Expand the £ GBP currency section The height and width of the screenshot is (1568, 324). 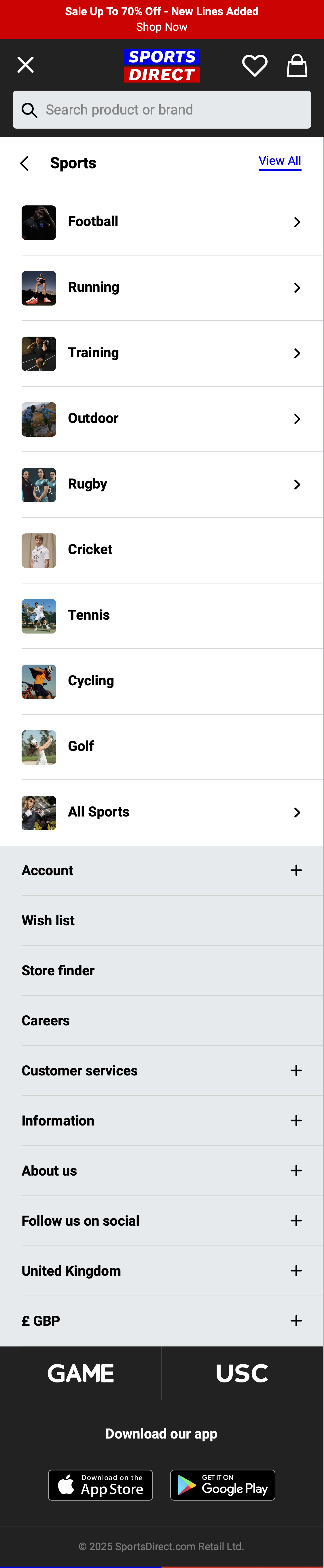[297, 1320]
